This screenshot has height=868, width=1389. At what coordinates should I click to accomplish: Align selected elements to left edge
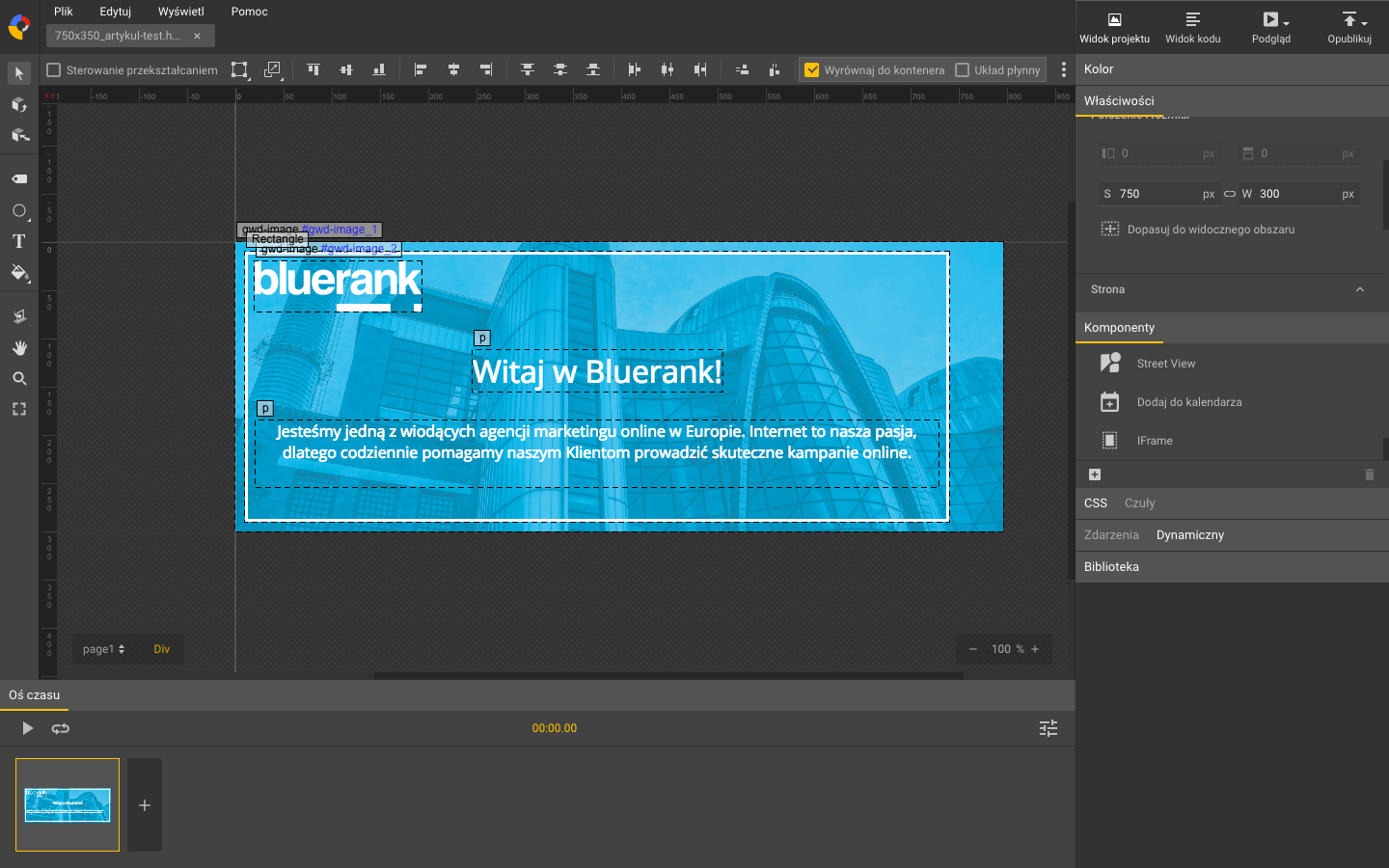pos(421,69)
